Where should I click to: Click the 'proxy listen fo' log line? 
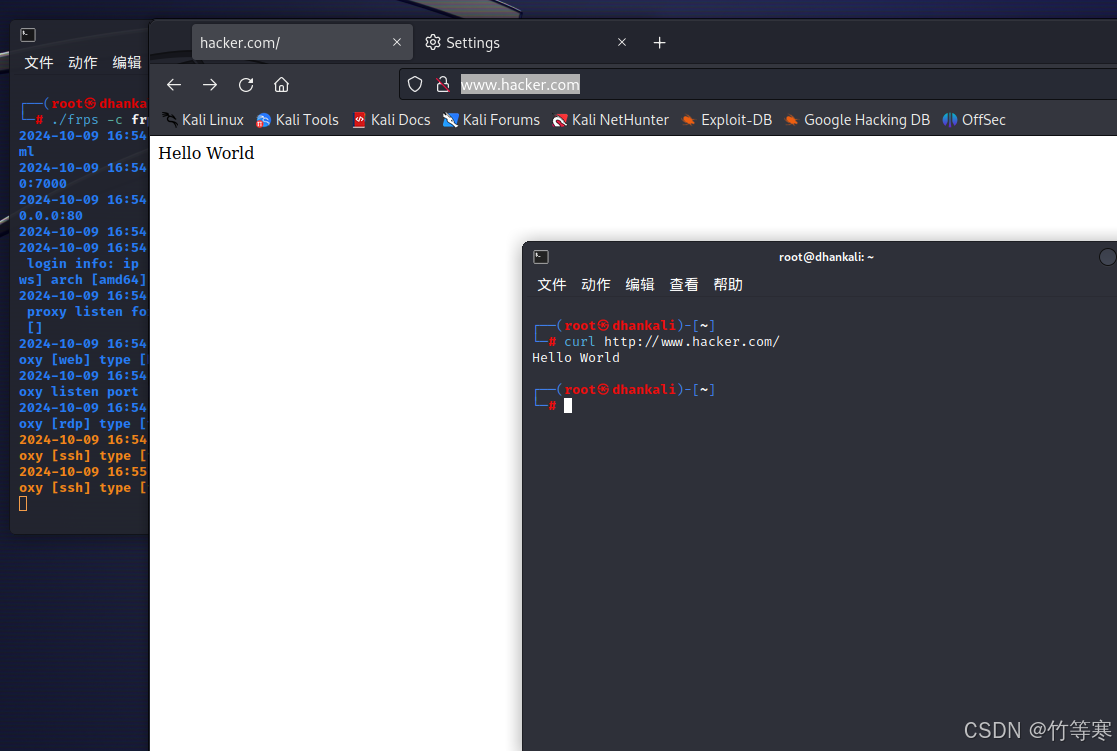(86, 311)
